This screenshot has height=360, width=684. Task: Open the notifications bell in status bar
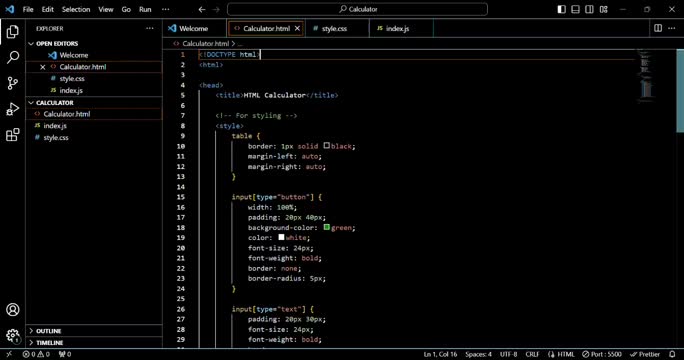pos(673,354)
